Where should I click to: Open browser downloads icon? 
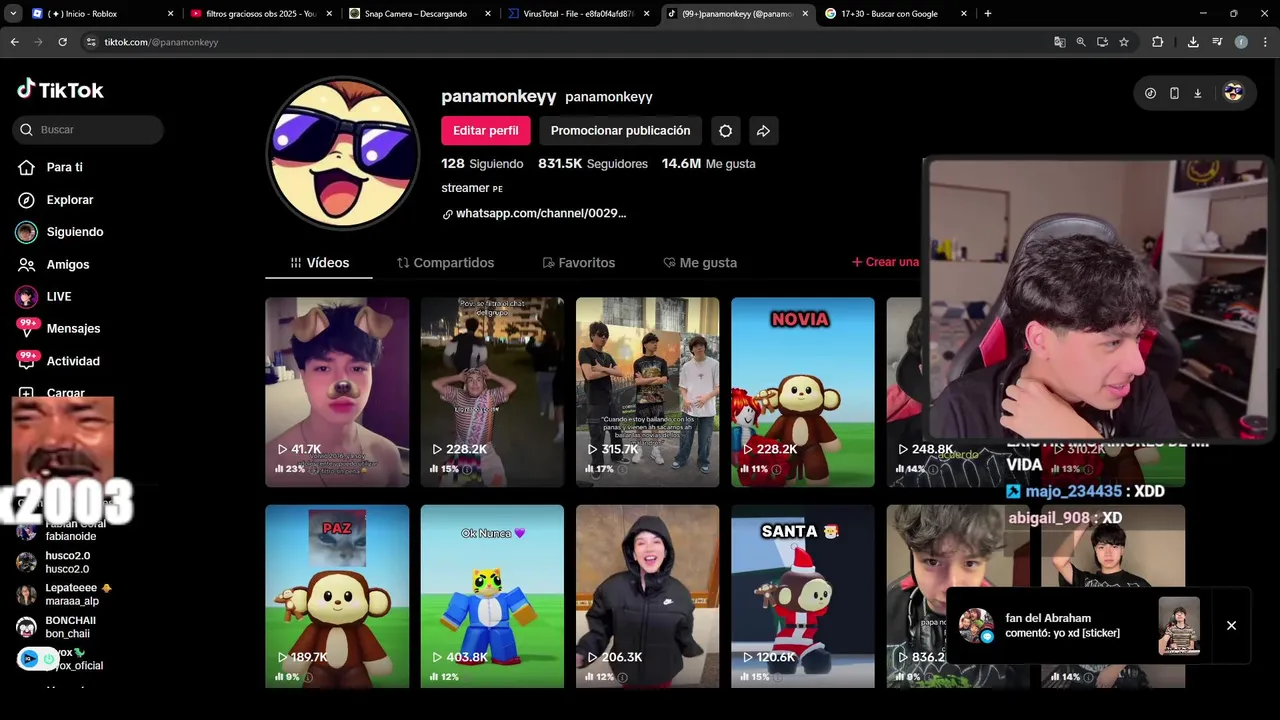[x=1193, y=42]
